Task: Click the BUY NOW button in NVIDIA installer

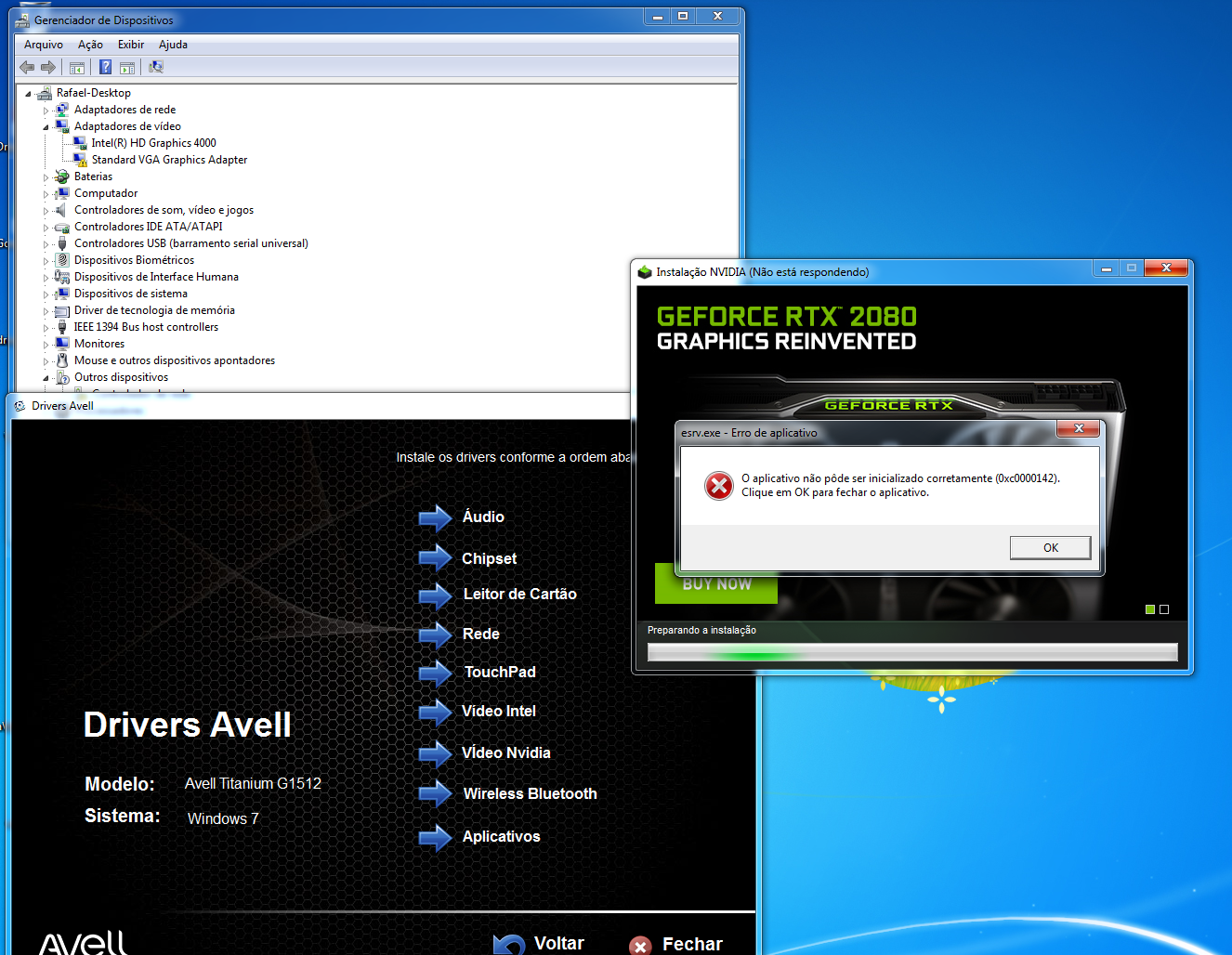Action: (x=716, y=583)
